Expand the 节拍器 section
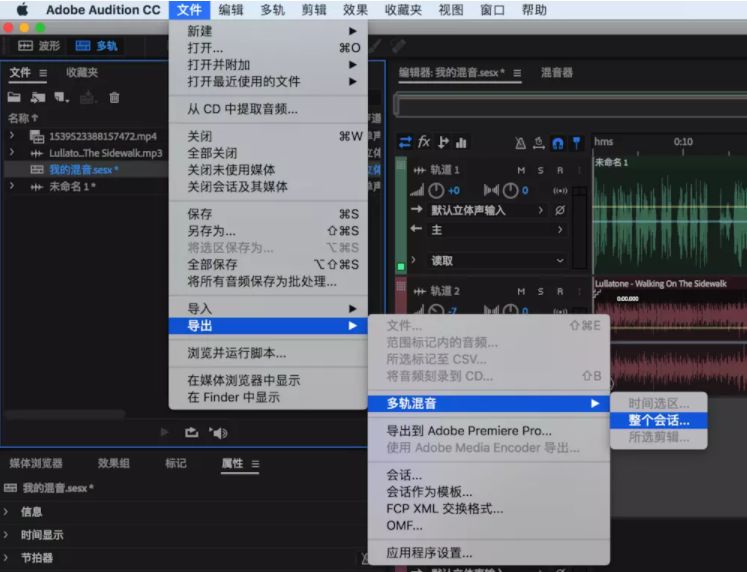The width and height of the screenshot is (747, 572). [6, 557]
